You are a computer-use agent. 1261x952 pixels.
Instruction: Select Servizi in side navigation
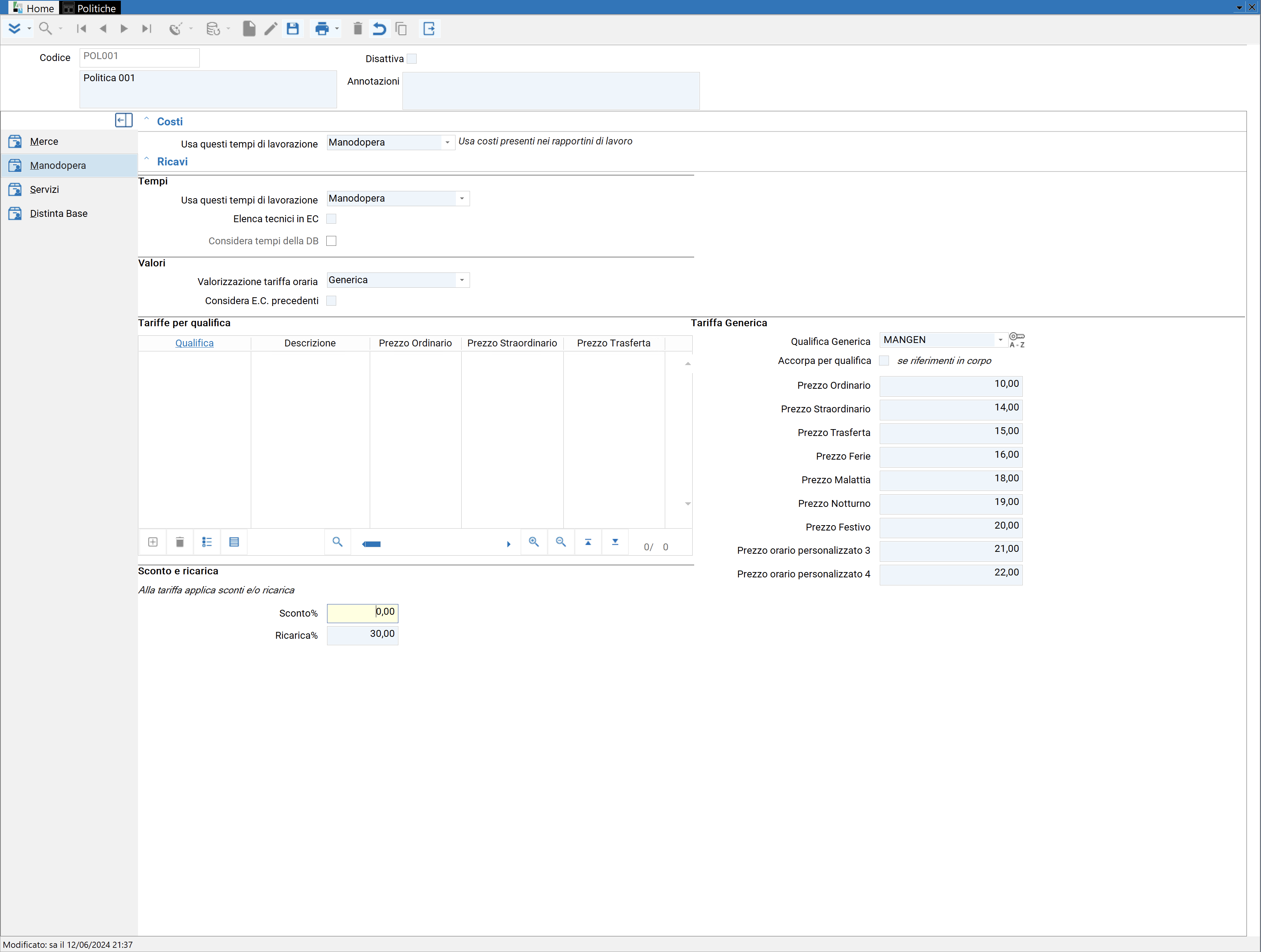pos(69,189)
